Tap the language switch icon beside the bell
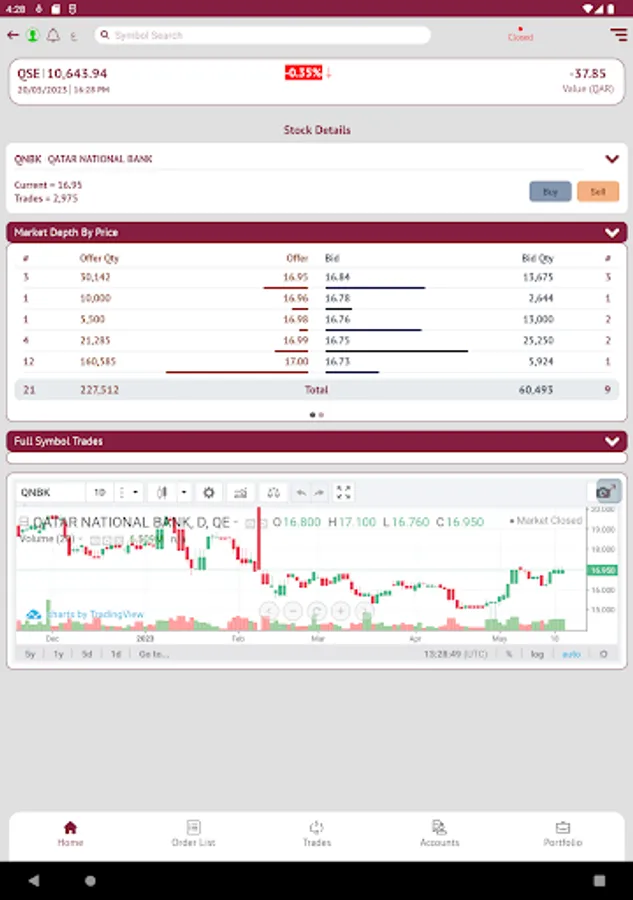Screen dimensions: 633x900 74,36
